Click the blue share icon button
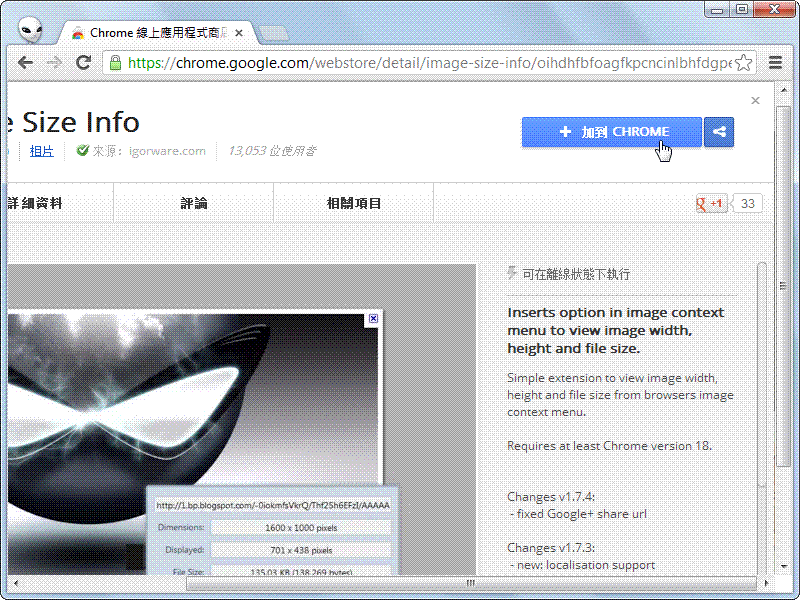 (x=719, y=132)
